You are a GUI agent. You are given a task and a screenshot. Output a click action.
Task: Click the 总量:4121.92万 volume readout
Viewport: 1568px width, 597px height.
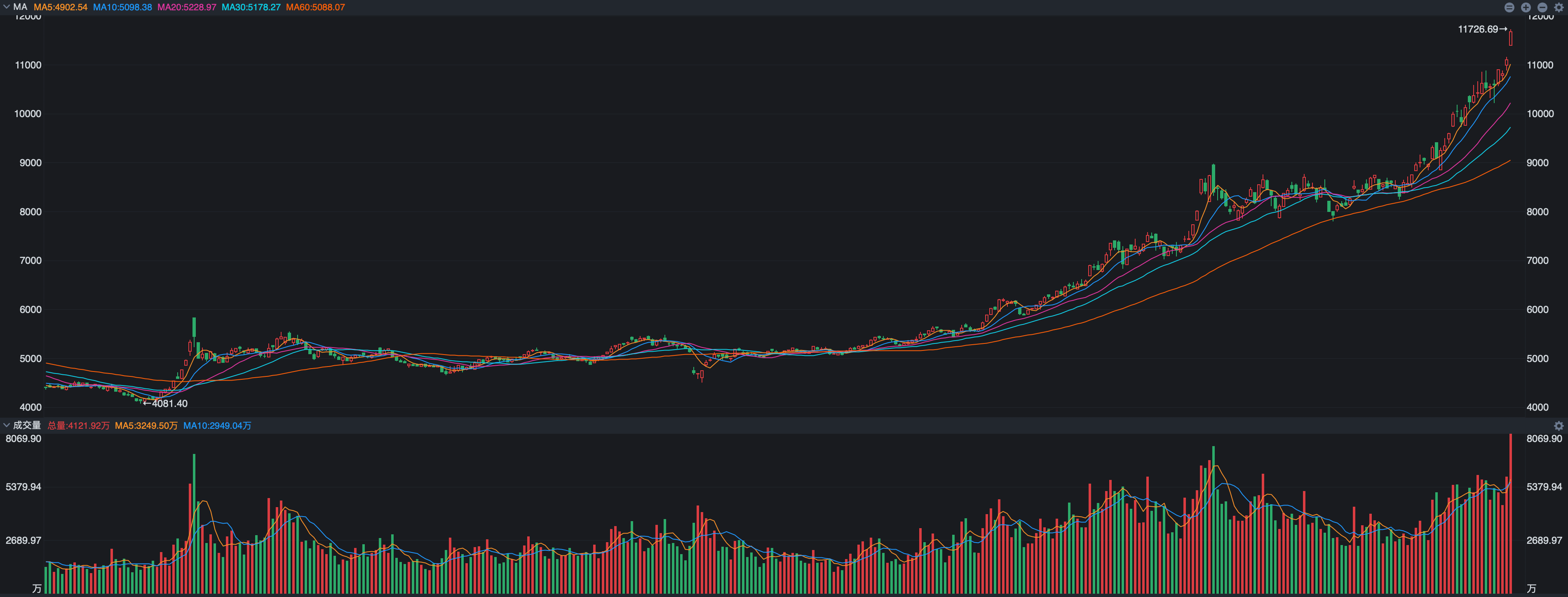pyautogui.click(x=78, y=425)
